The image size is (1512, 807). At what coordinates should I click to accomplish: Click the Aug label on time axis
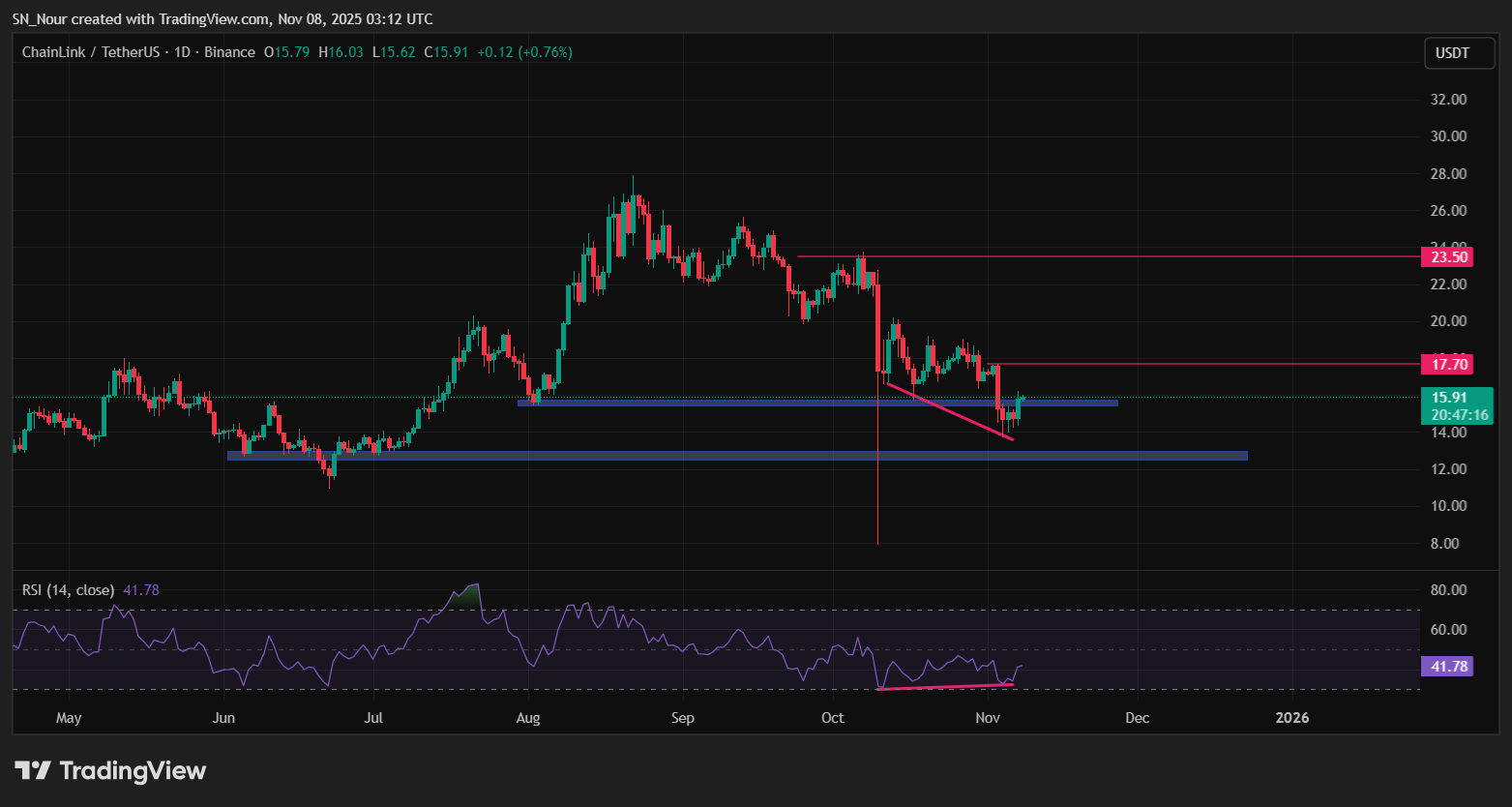point(527,718)
